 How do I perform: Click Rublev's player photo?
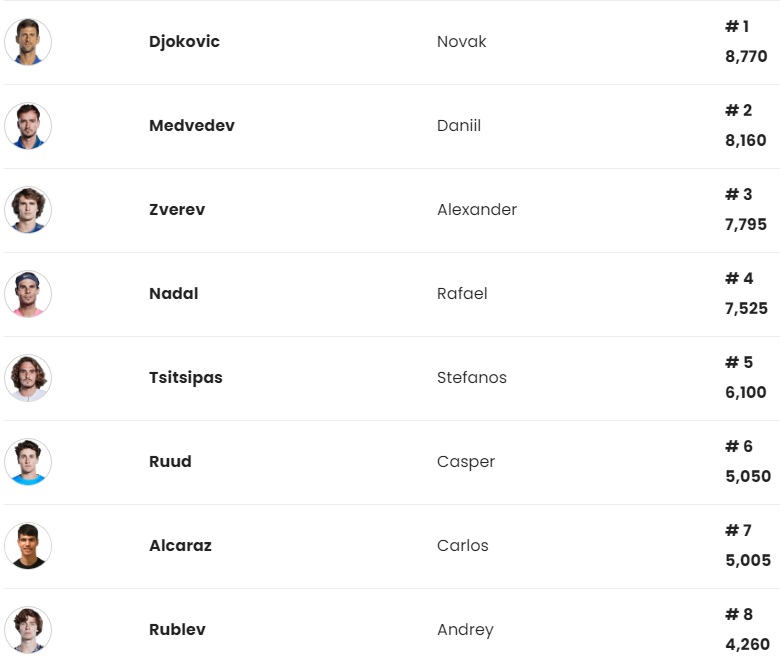(x=28, y=630)
